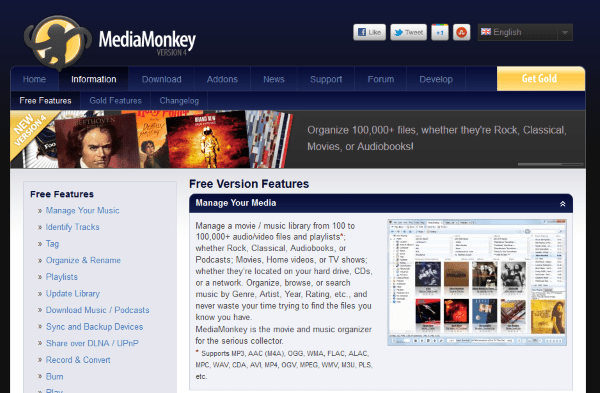Image resolution: width=600 pixels, height=393 pixels.
Task: Click the Google +1 icon
Action: click(440, 33)
